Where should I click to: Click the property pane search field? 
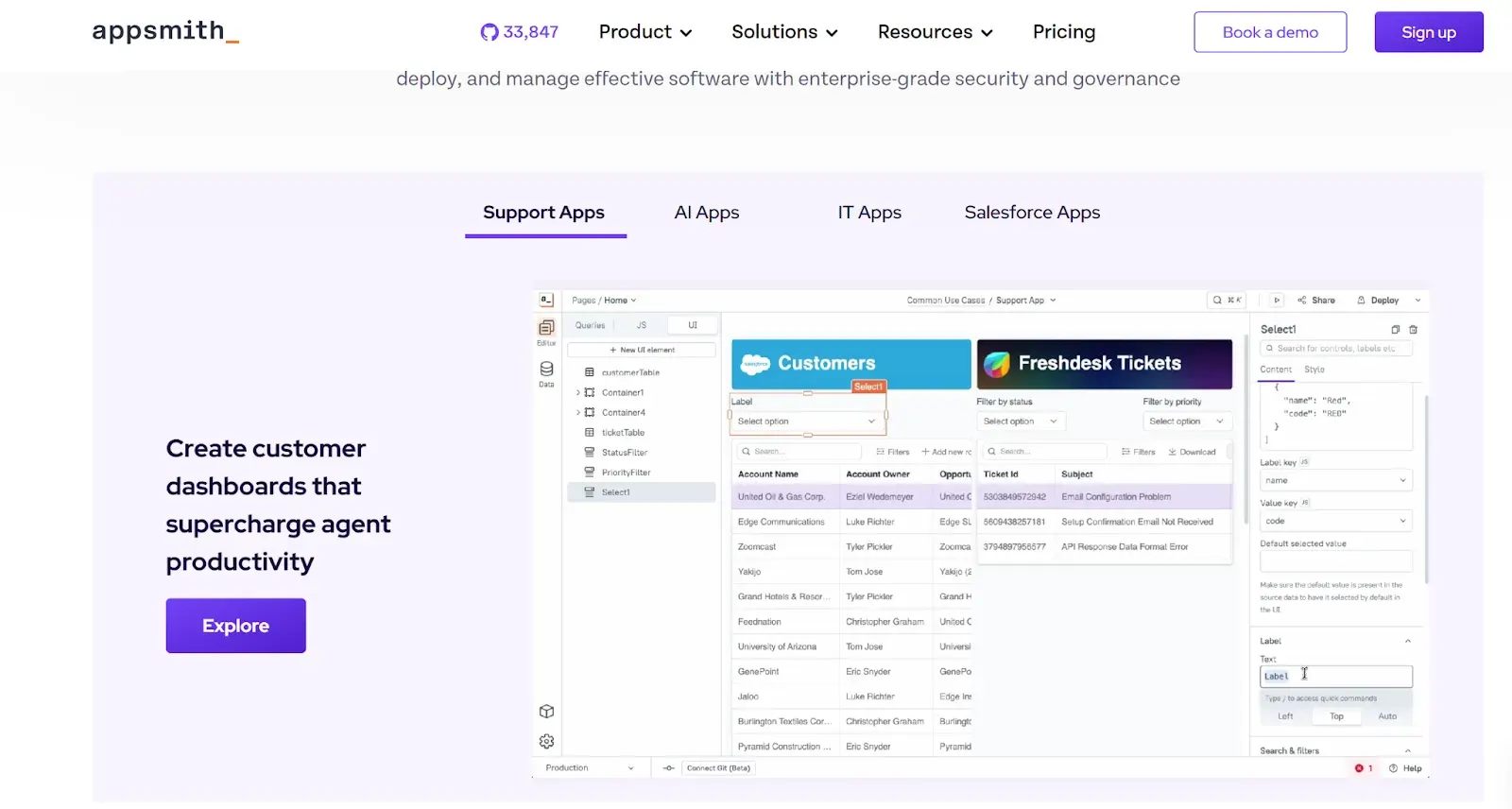point(1336,349)
